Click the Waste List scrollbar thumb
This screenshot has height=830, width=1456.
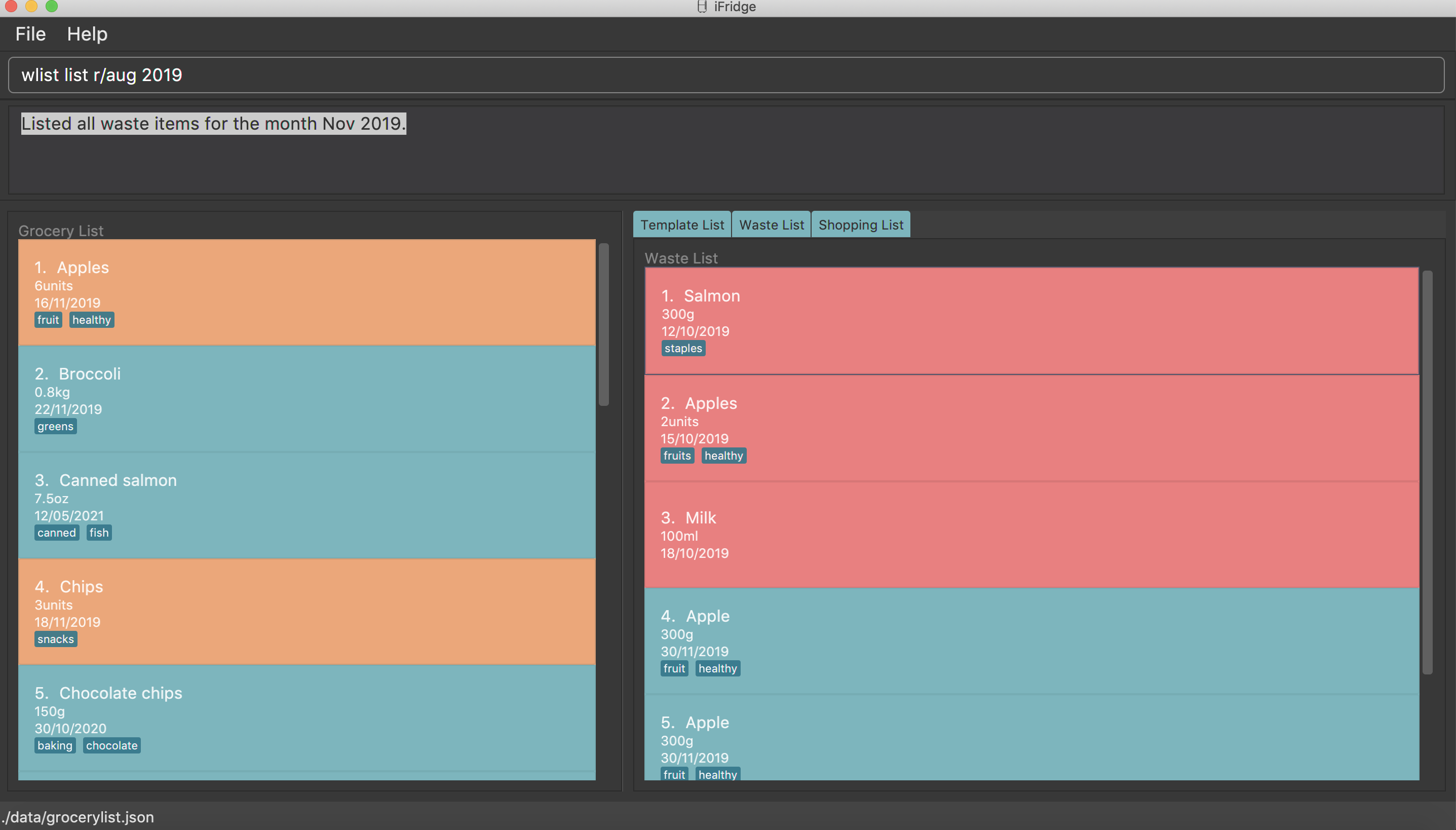point(1427,472)
